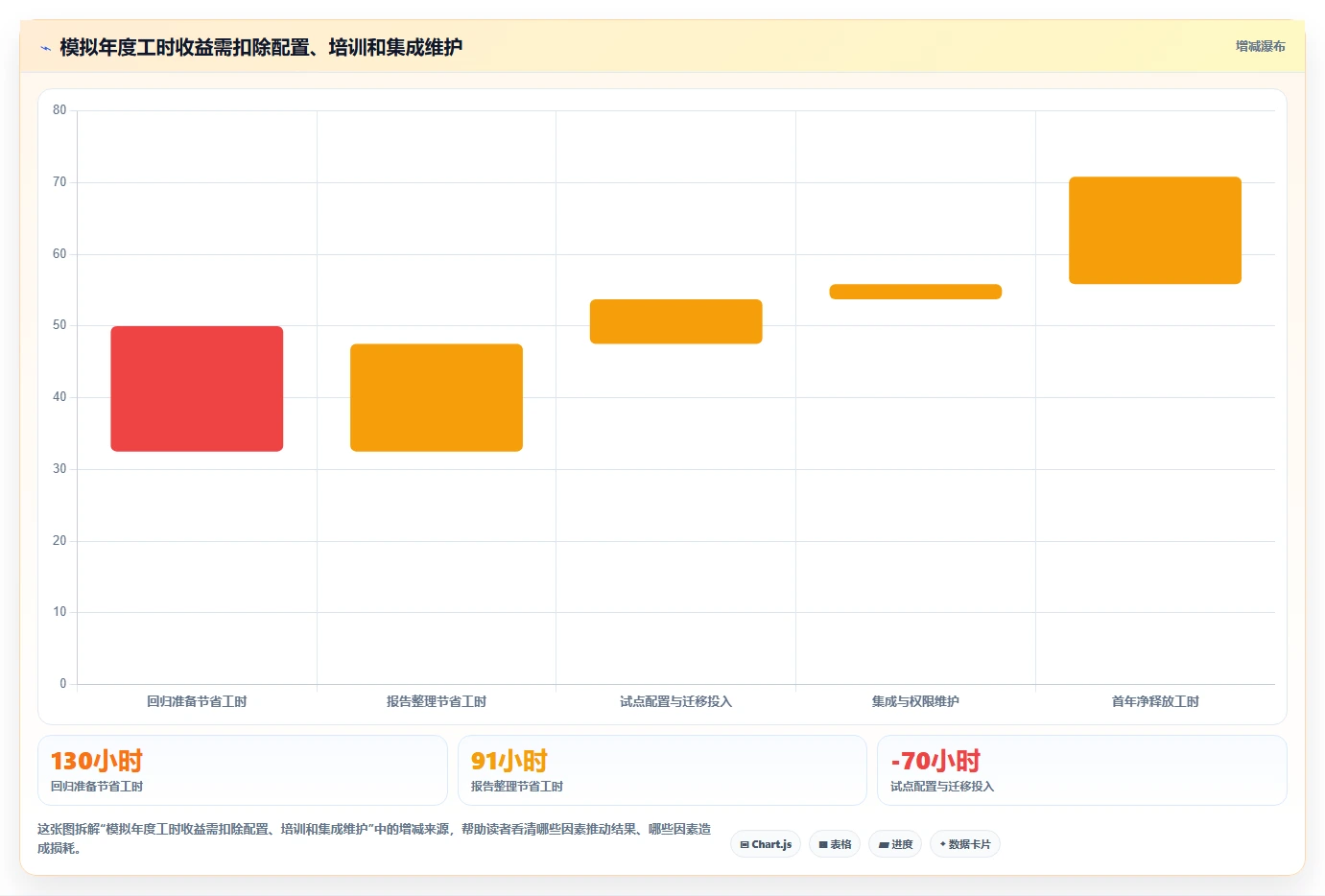Click the lightning icon beside the chart title

tap(45, 48)
